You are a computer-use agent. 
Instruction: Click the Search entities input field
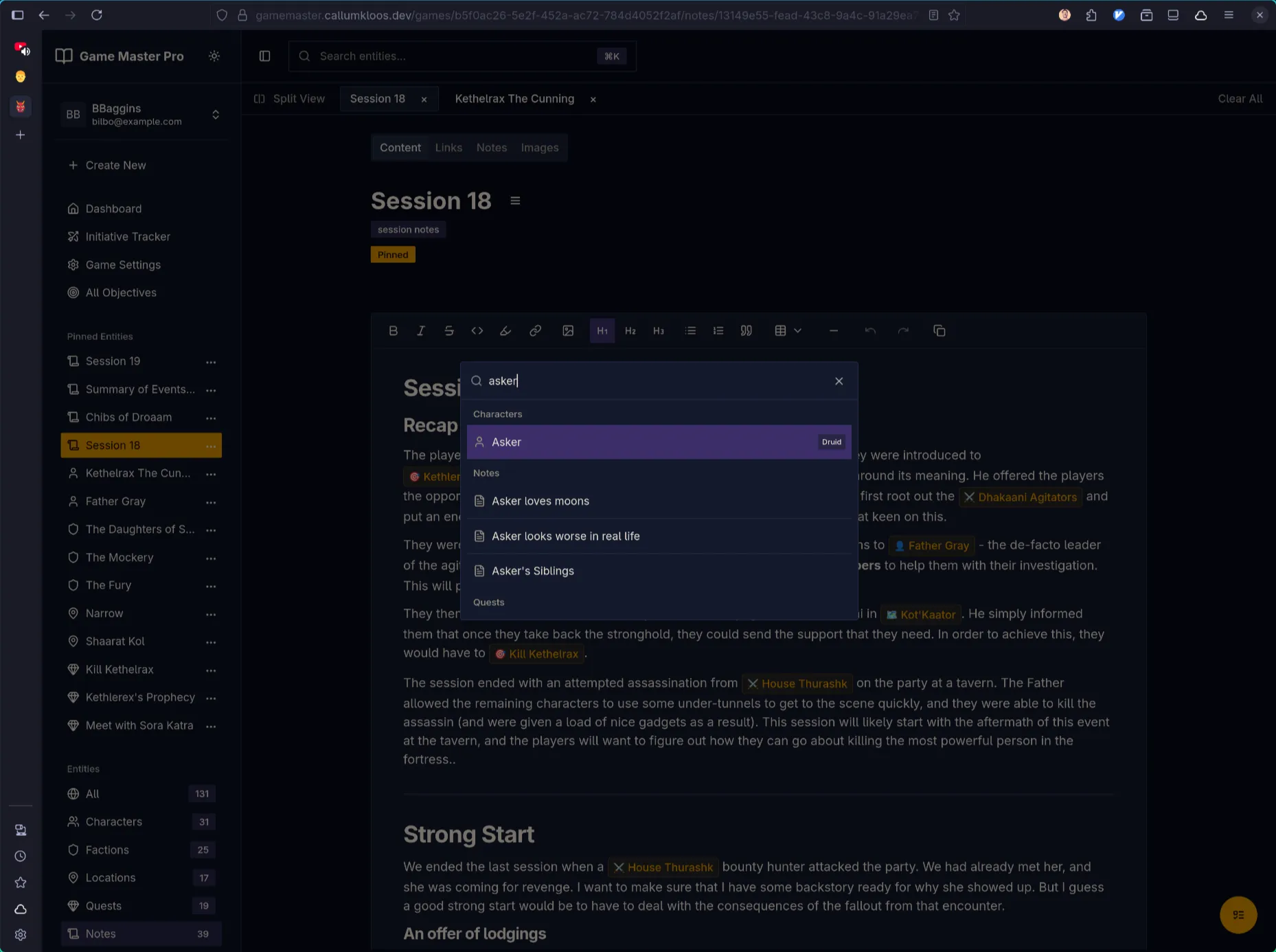[453, 56]
